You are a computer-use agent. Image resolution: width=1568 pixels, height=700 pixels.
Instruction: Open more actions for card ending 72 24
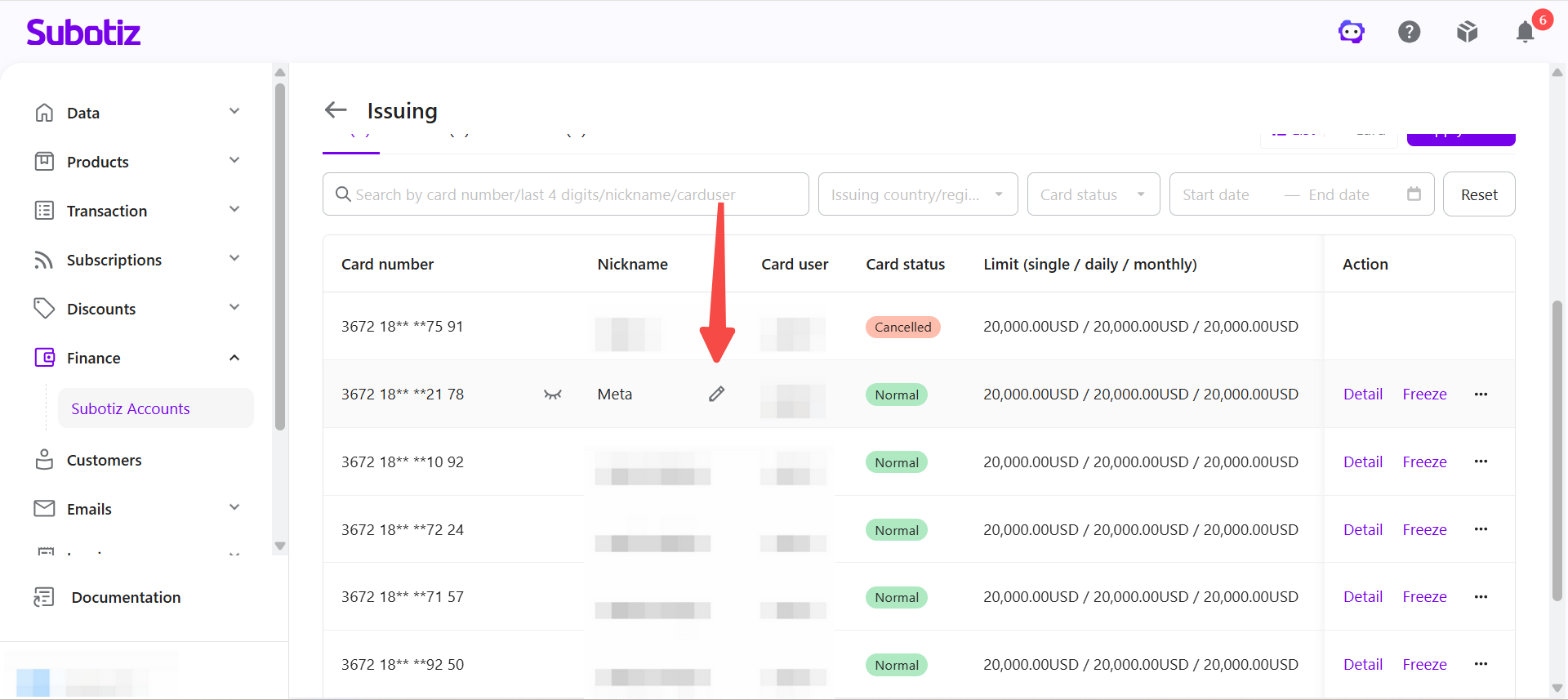click(x=1481, y=529)
